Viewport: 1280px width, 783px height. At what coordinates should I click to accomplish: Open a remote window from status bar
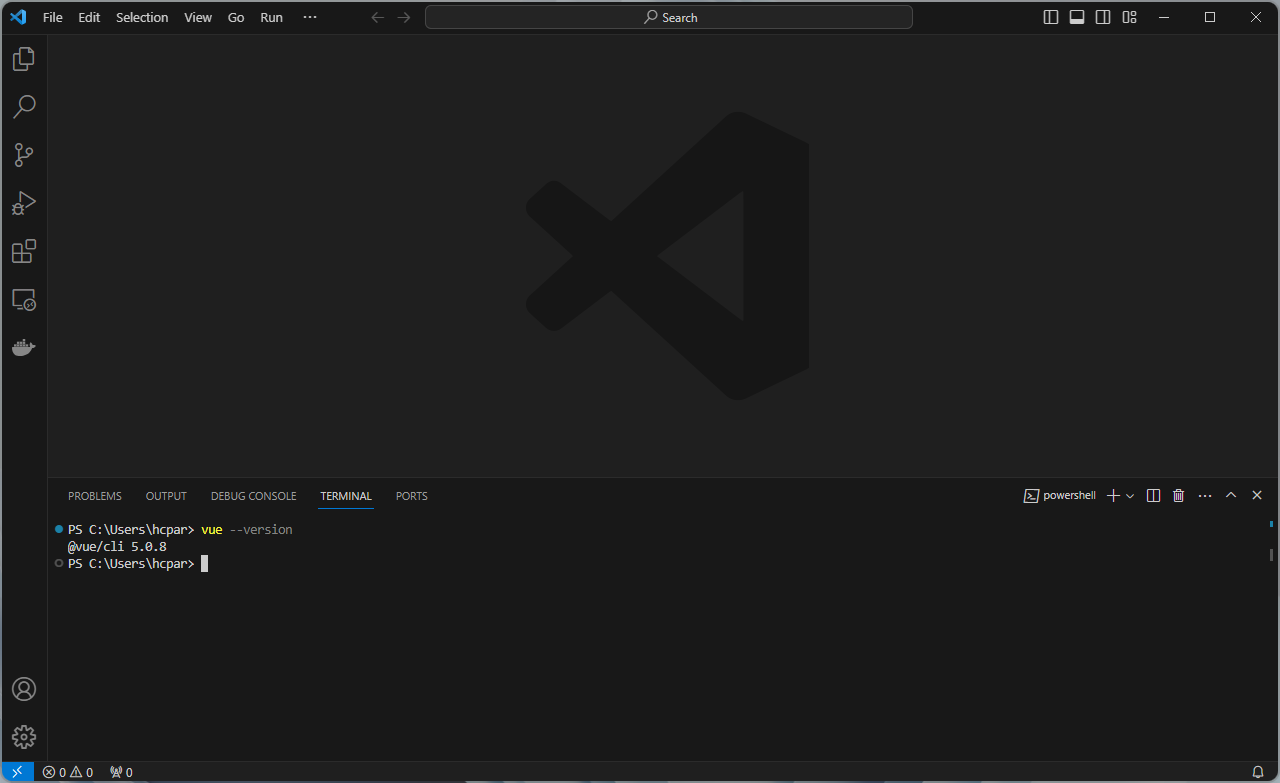17,772
